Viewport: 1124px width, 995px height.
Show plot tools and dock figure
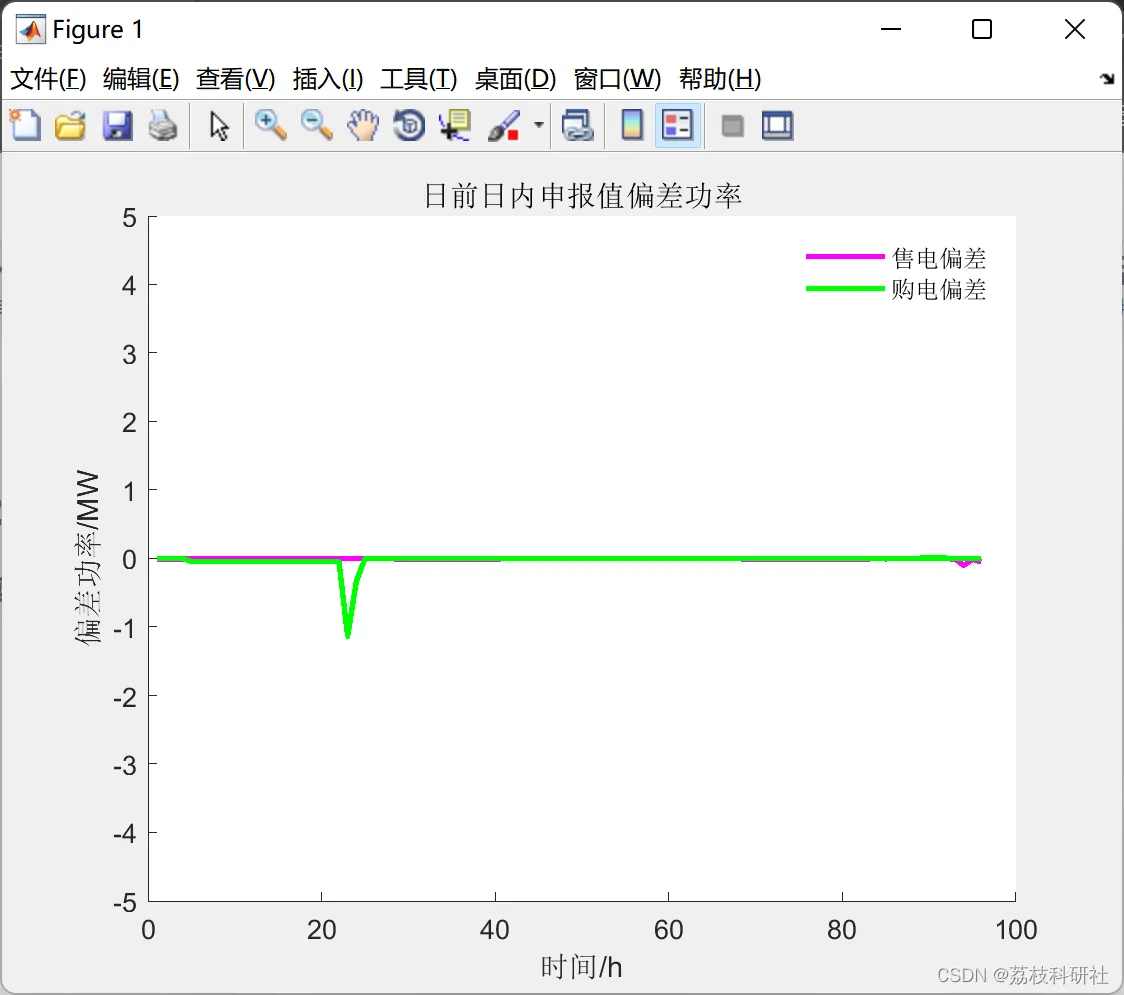(777, 125)
